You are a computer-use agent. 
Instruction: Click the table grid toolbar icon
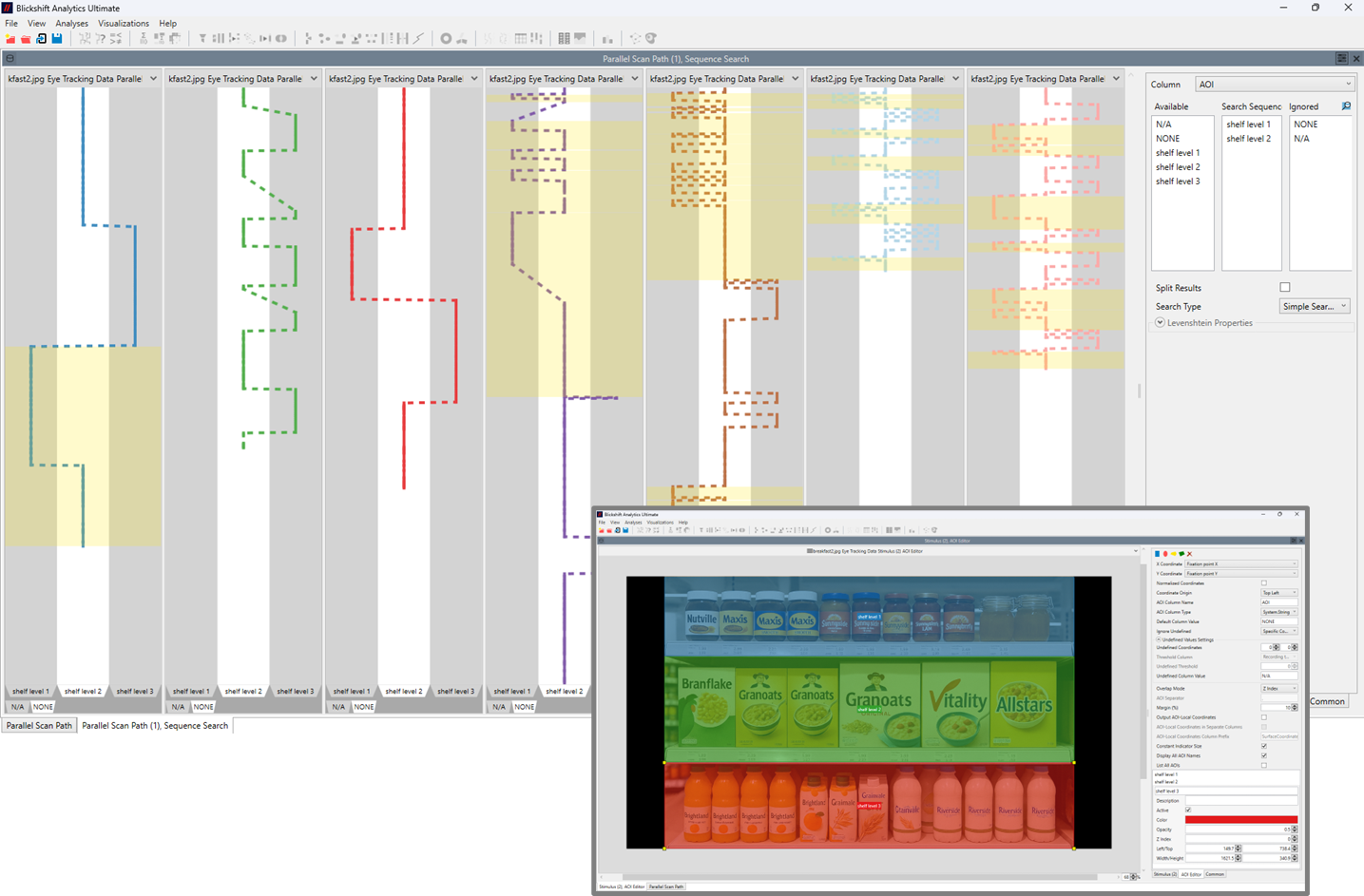[521, 39]
